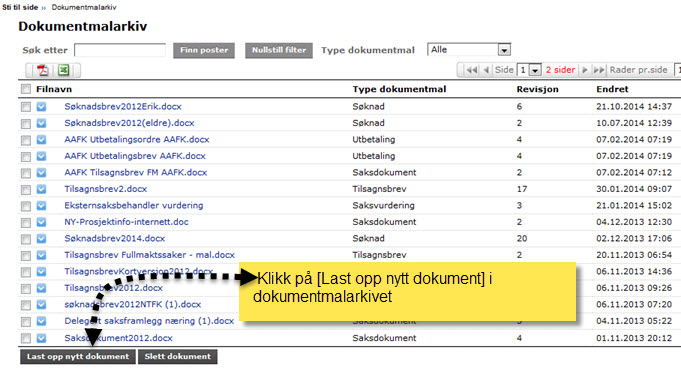Focus the Søk etter search field
681x380 pixels.
120,50
